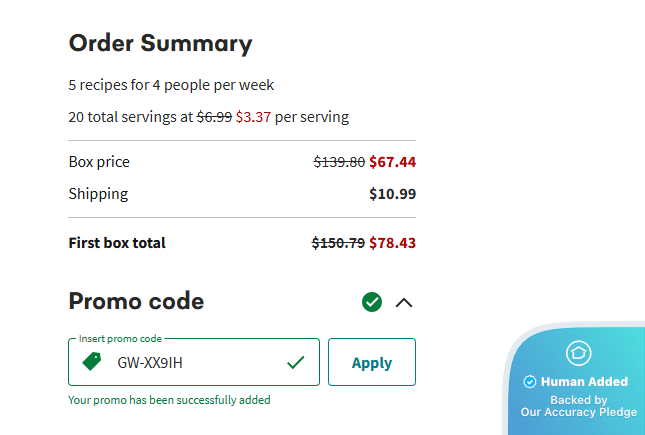The image size is (645, 435).
Task: Select the GW-XX9IH promo code text
Action: pos(150,362)
